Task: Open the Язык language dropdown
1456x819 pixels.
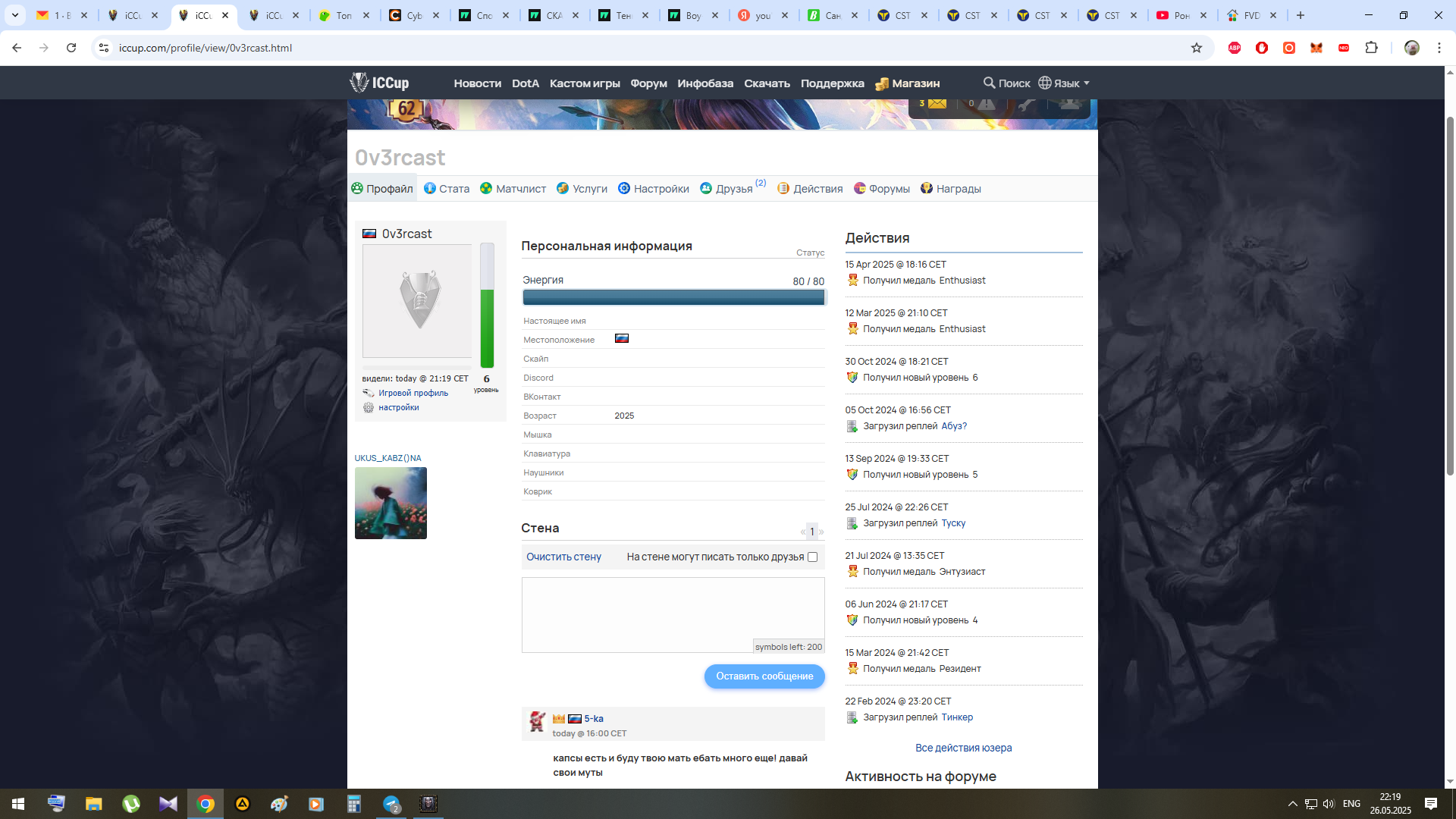Action: pyautogui.click(x=1064, y=83)
